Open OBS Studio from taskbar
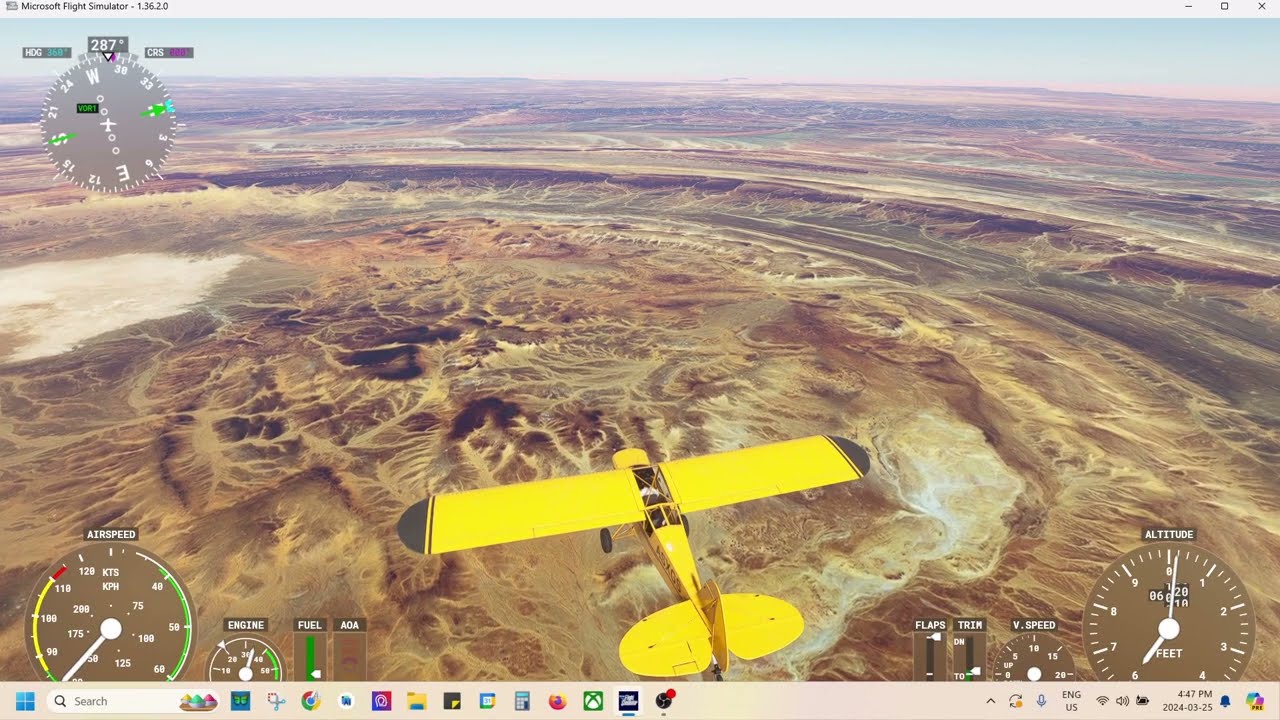Screen dimensions: 1280x720 [664, 701]
